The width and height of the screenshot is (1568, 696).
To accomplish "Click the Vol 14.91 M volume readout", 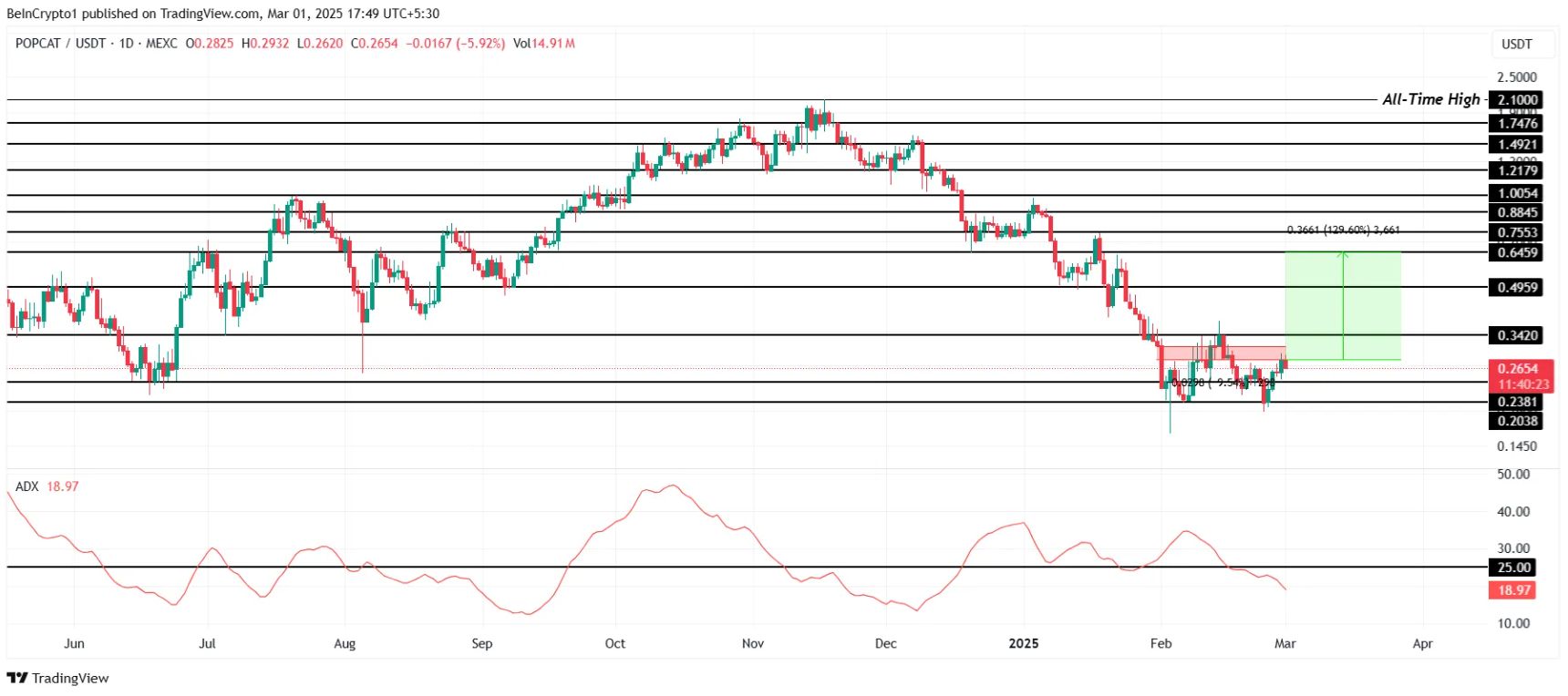I will pyautogui.click(x=544, y=43).
